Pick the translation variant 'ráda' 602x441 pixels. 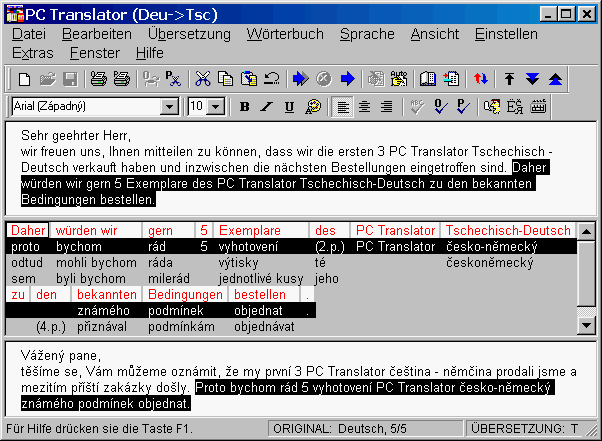(x=160, y=263)
